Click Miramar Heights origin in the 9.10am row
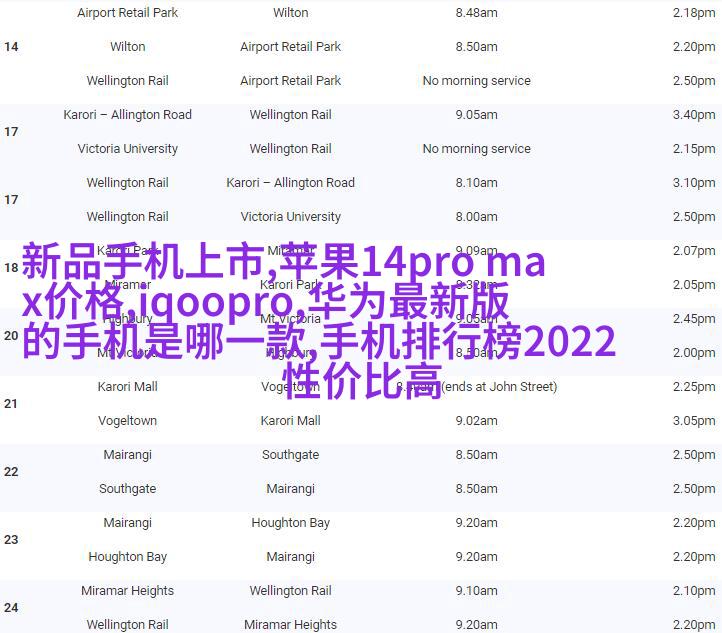The height and width of the screenshot is (633, 722). [128, 591]
